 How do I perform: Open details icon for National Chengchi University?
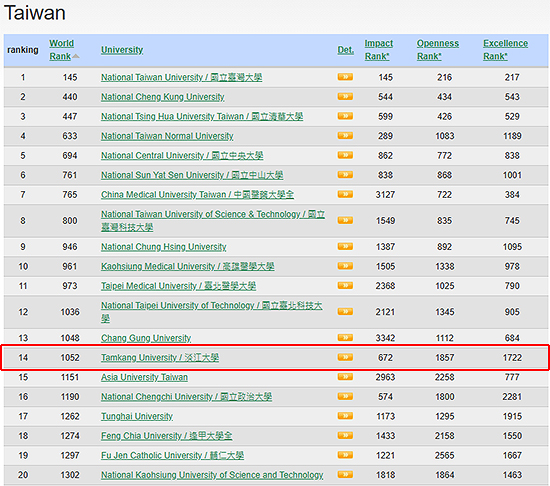click(345, 397)
